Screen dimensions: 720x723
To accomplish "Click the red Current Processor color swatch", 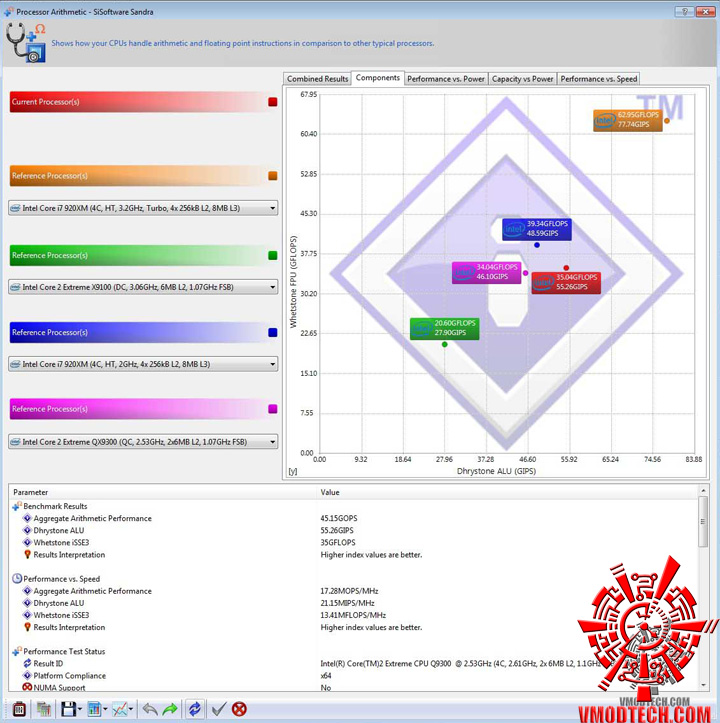I will point(273,102).
